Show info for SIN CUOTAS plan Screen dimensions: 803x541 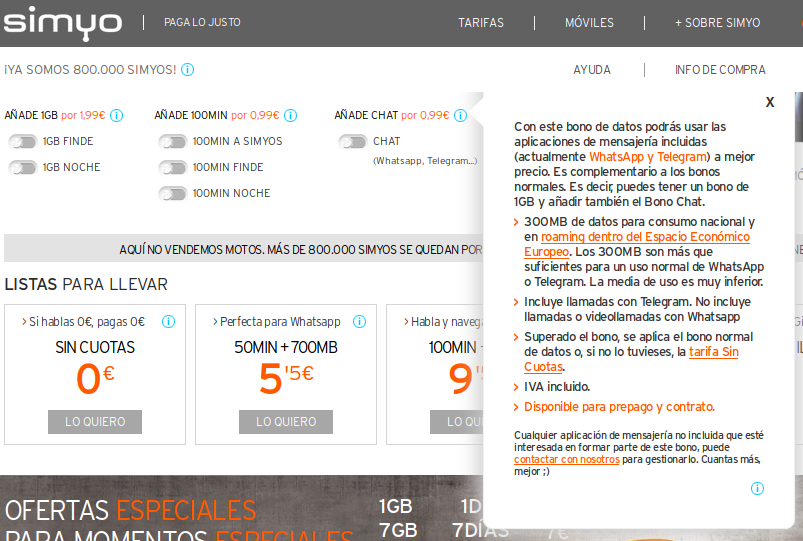[x=168, y=321]
